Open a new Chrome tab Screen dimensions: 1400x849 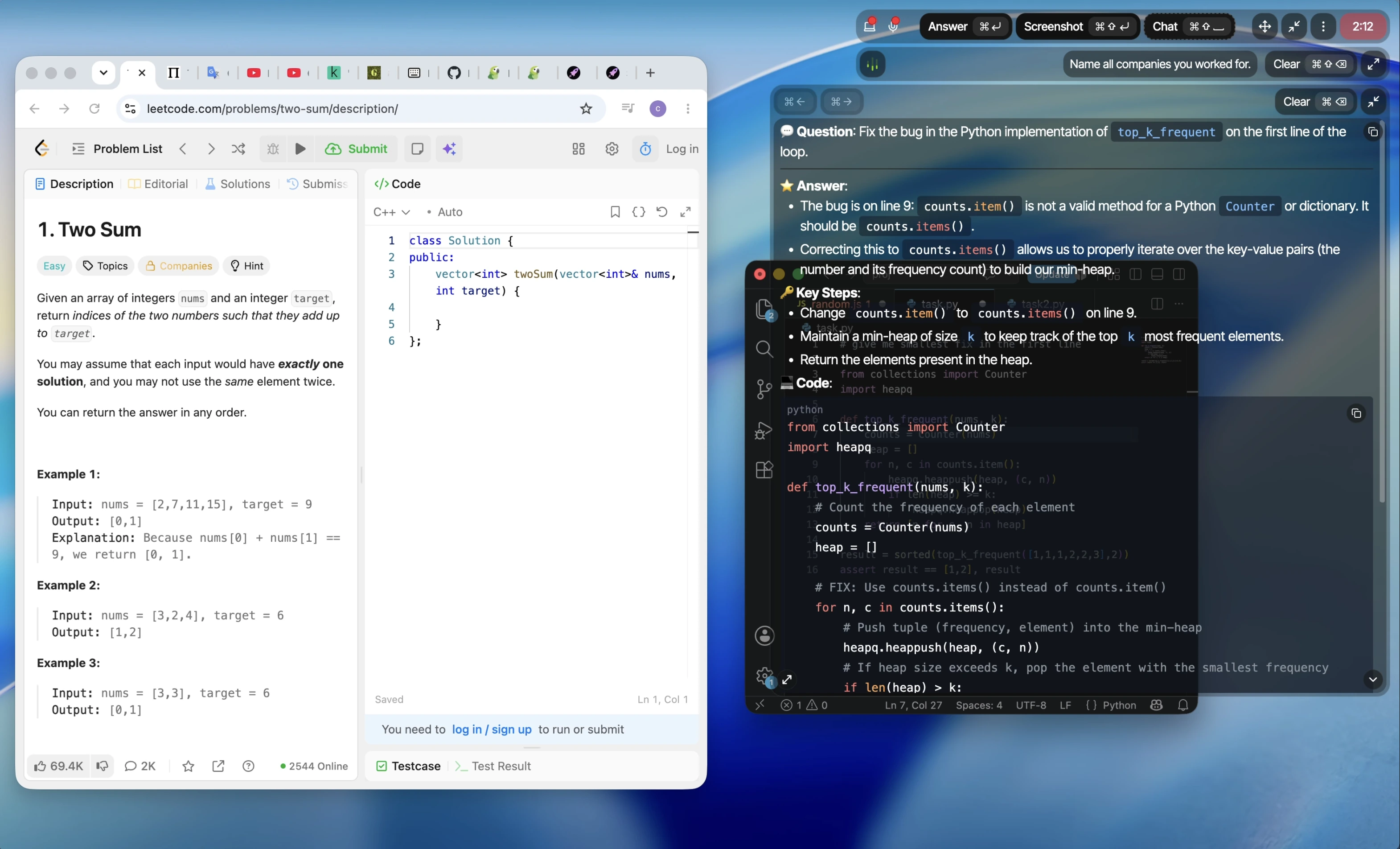coord(651,73)
